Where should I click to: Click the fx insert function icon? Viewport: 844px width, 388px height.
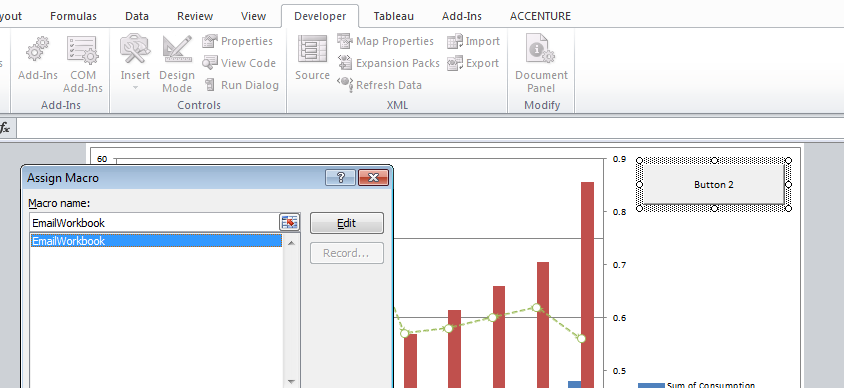tap(5, 128)
